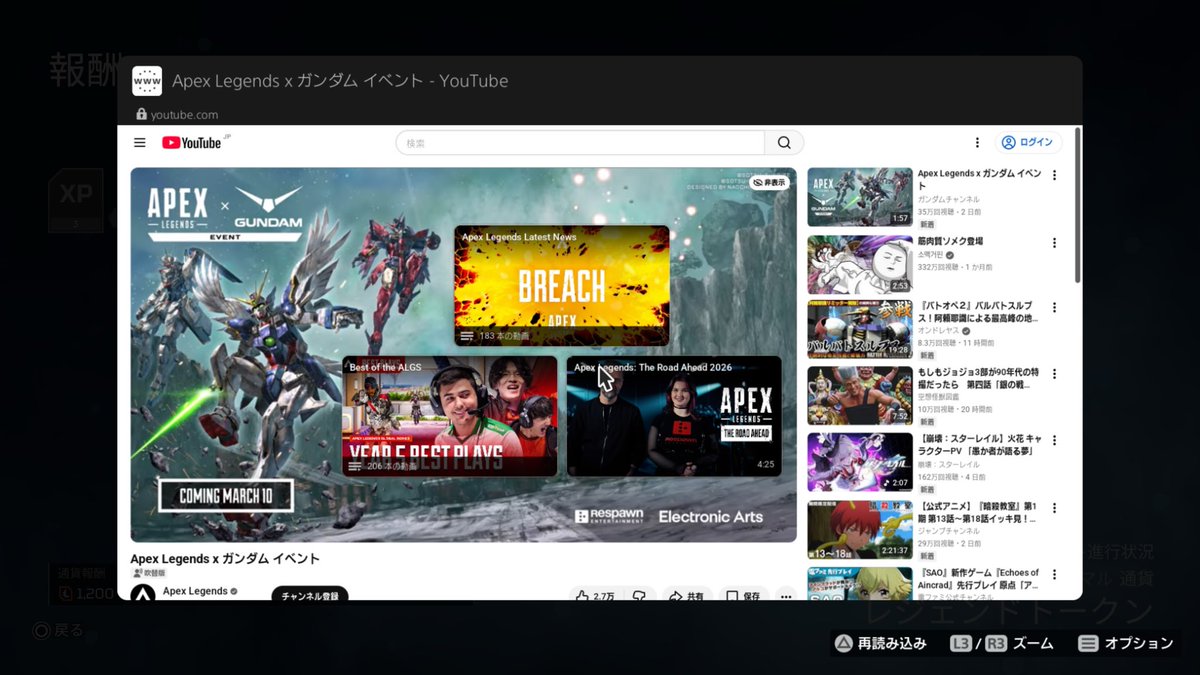Reload with the triangle 再読み込み prompt

(880, 643)
